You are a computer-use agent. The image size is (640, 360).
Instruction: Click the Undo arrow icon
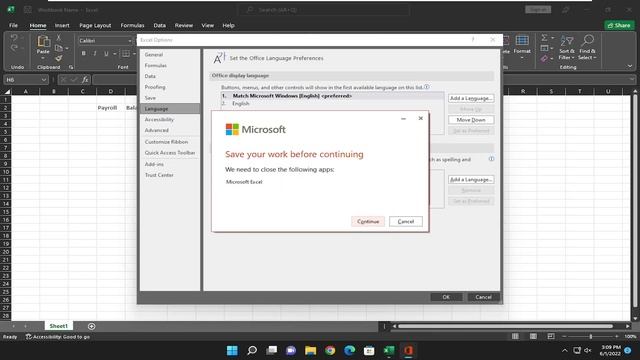pyautogui.click(x=14, y=38)
